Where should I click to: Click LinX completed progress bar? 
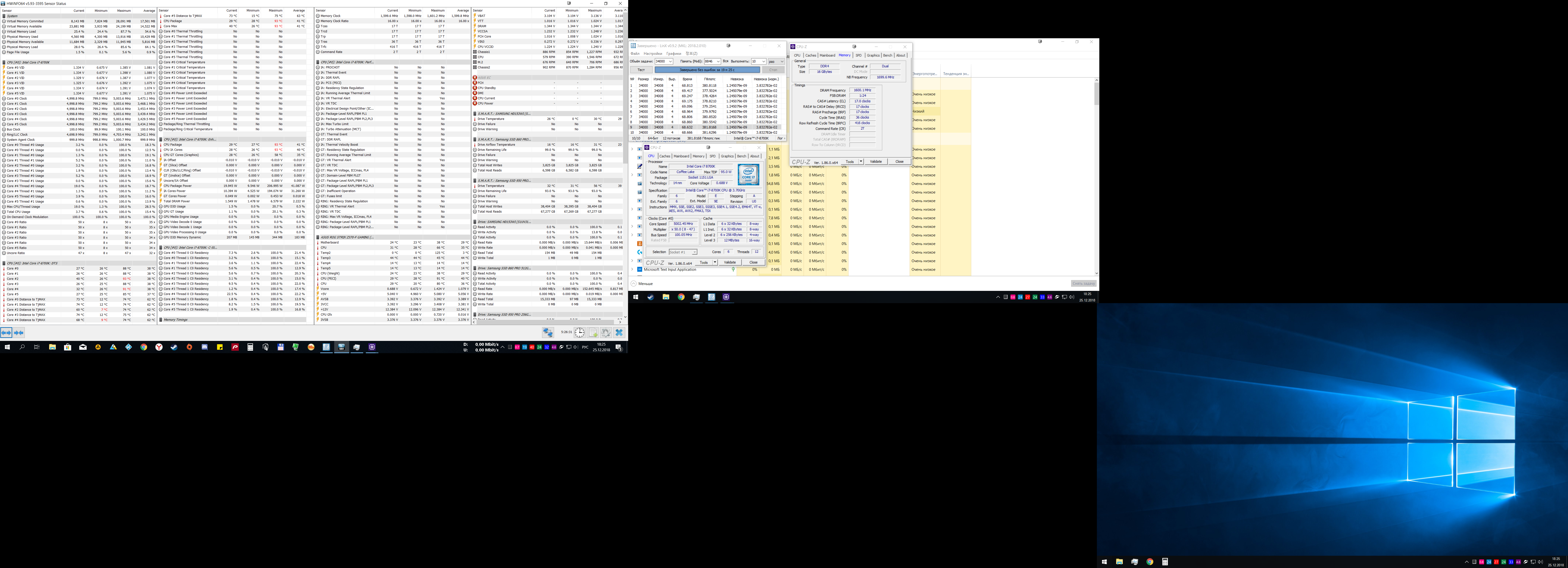707,70
